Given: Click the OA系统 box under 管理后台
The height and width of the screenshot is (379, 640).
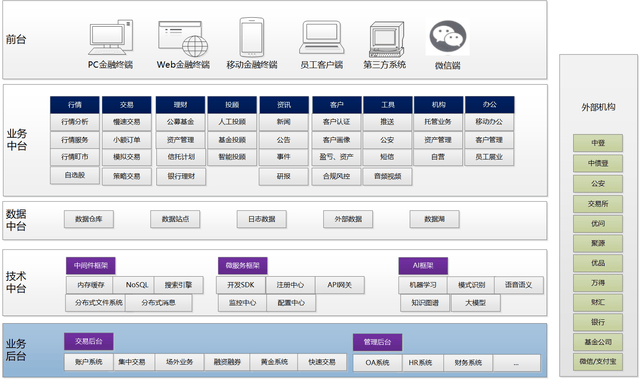Looking at the screenshot, I should coord(377,362).
